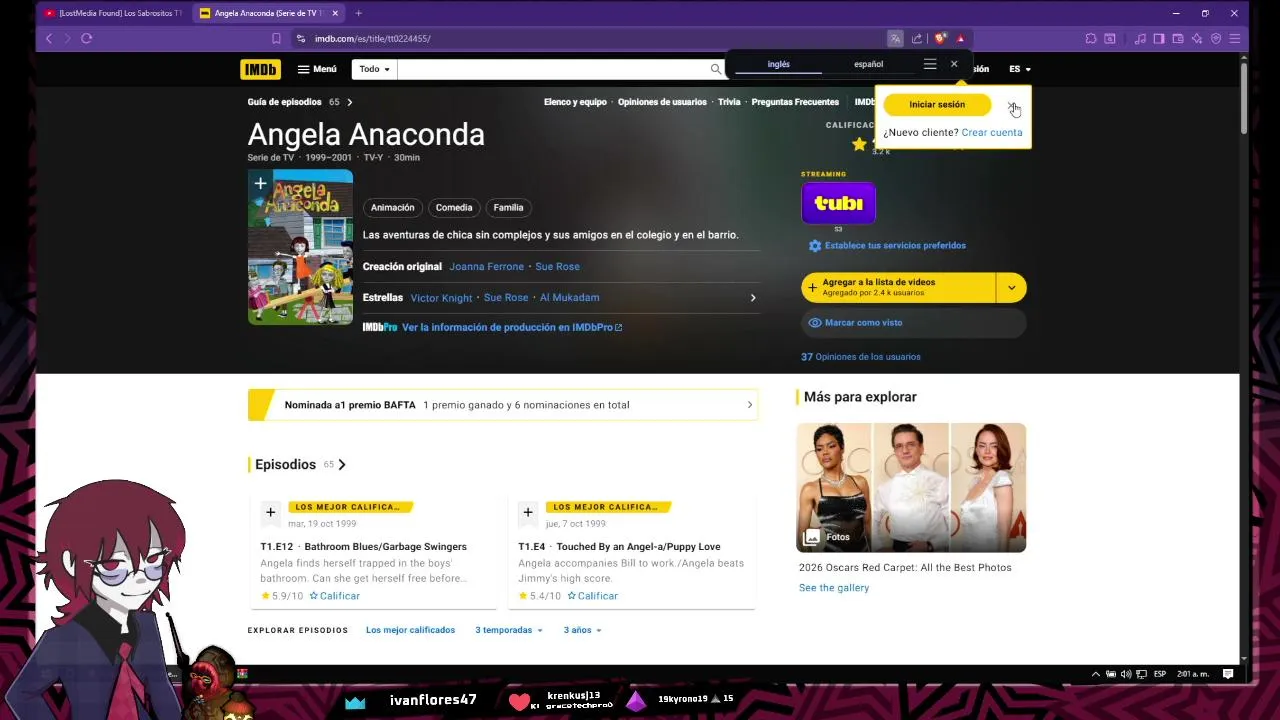This screenshot has height=720, width=1280.
Task: Open the Brave VPN shield icon
Action: click(1216, 38)
